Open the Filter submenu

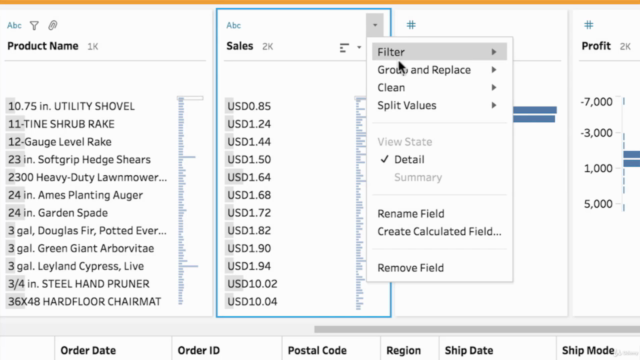pos(439,52)
